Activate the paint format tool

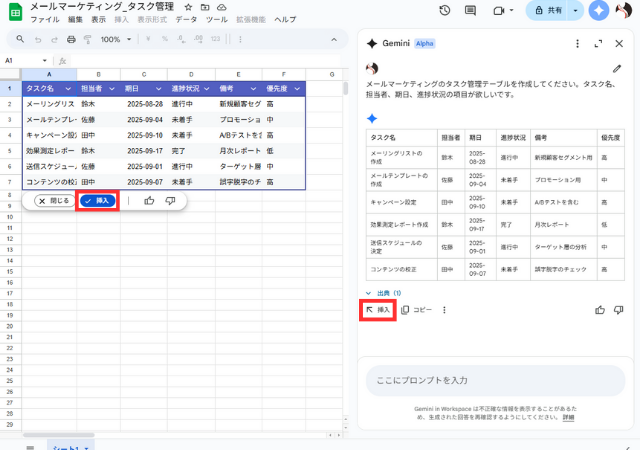coord(87,40)
